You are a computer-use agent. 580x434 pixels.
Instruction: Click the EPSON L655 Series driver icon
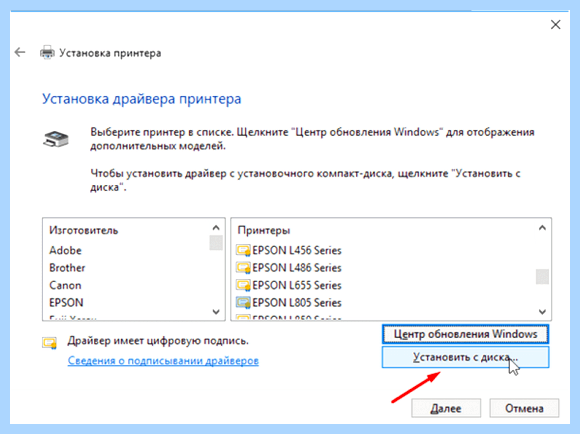coord(243,285)
